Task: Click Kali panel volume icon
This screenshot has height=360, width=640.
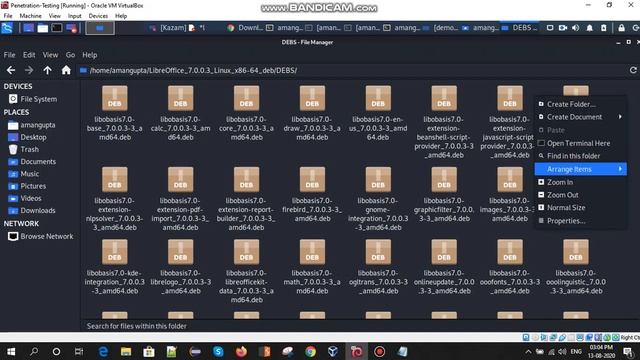Action: click(x=576, y=28)
